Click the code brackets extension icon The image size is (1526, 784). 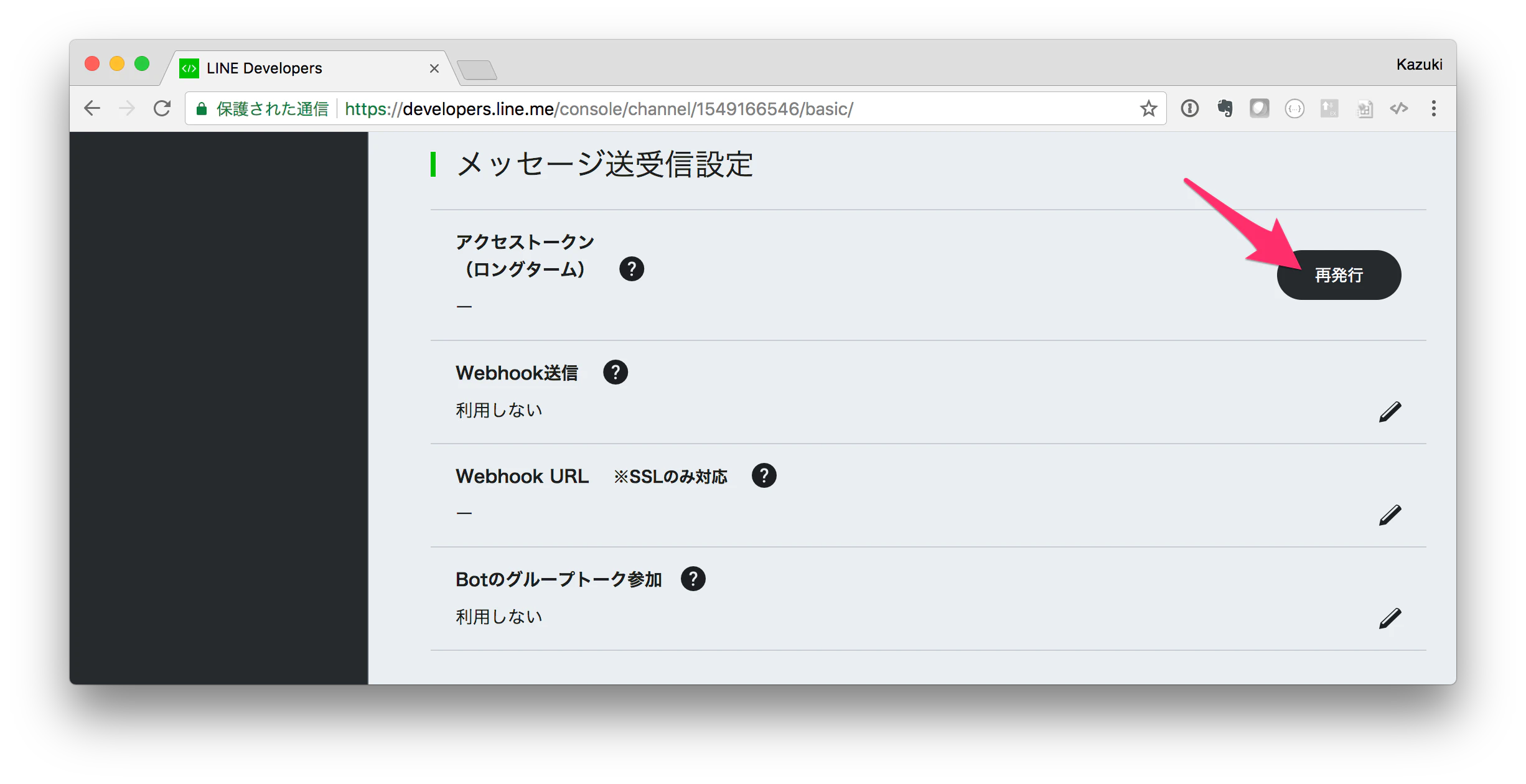(x=1399, y=108)
